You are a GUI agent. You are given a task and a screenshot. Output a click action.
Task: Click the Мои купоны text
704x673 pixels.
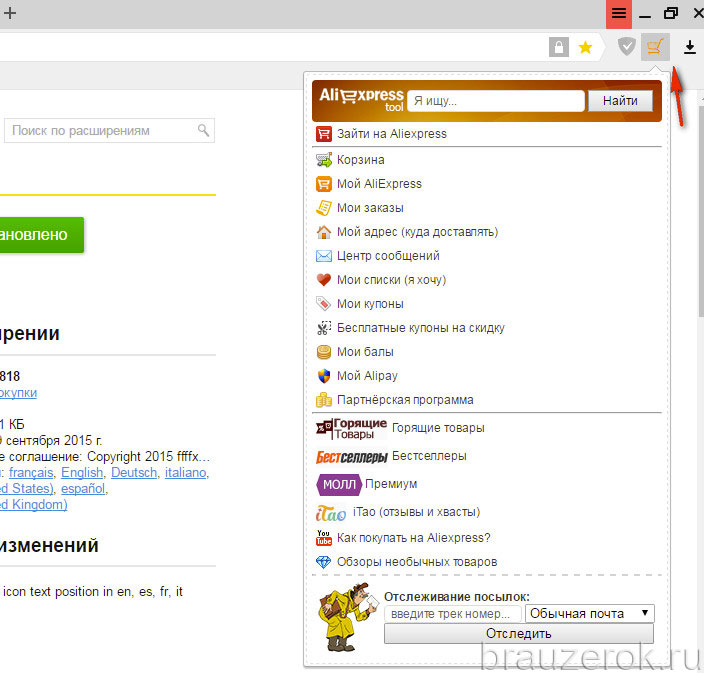[x=370, y=304]
